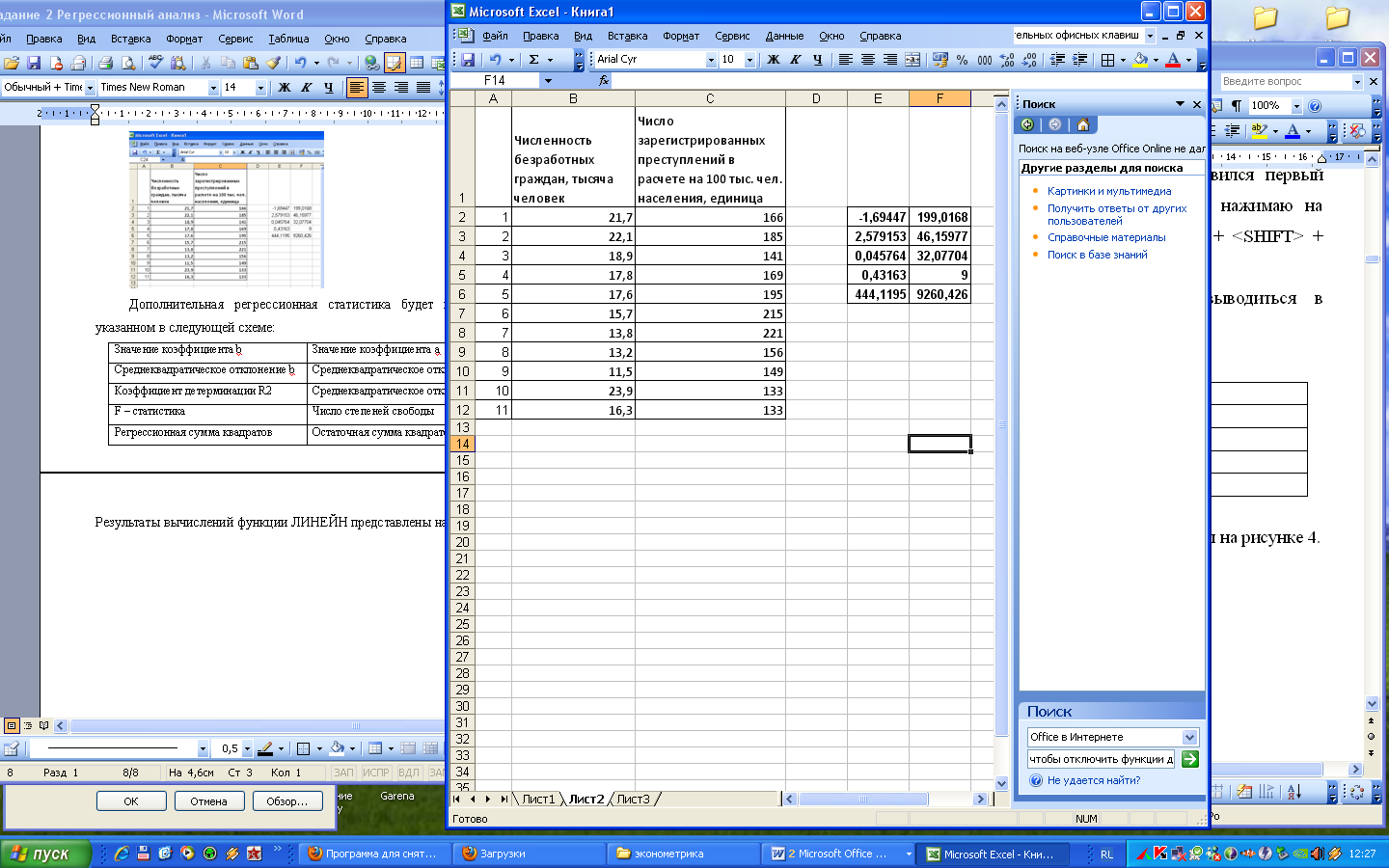The width and height of the screenshot is (1389, 868).
Task: Toggle center alignment in Word's toolbar
Action: [379, 88]
